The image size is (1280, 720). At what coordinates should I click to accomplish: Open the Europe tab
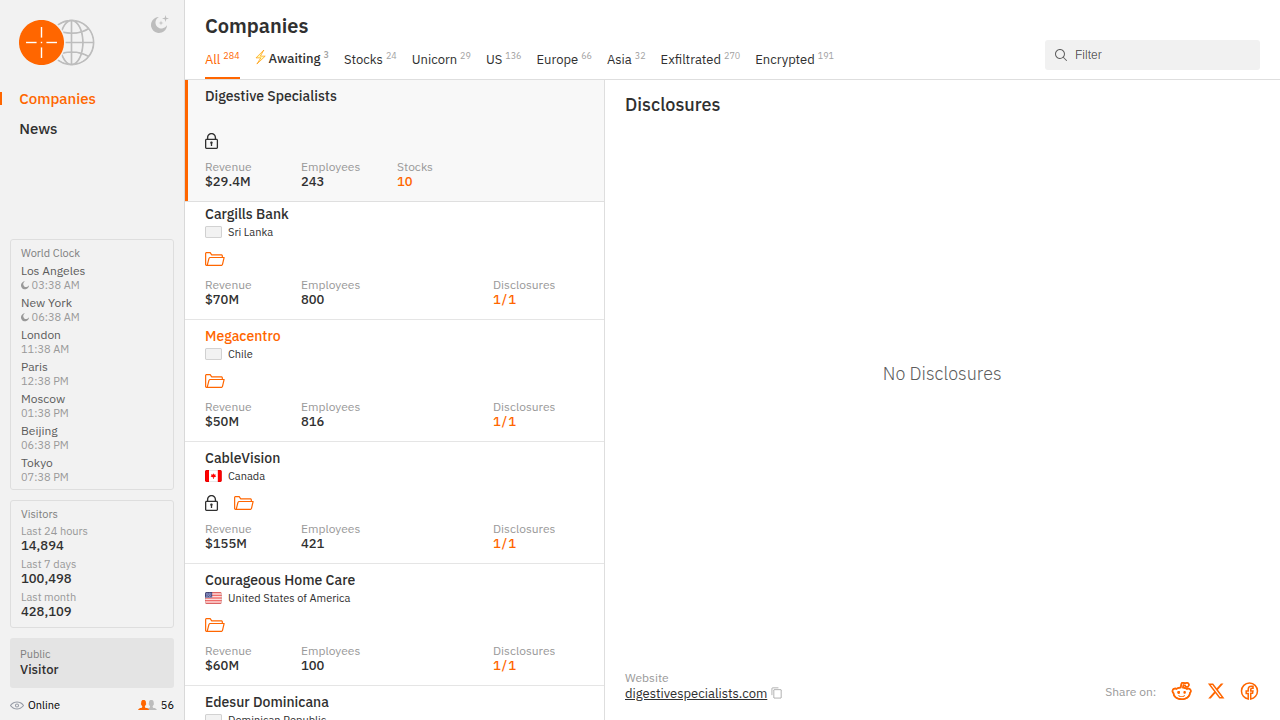click(x=564, y=59)
